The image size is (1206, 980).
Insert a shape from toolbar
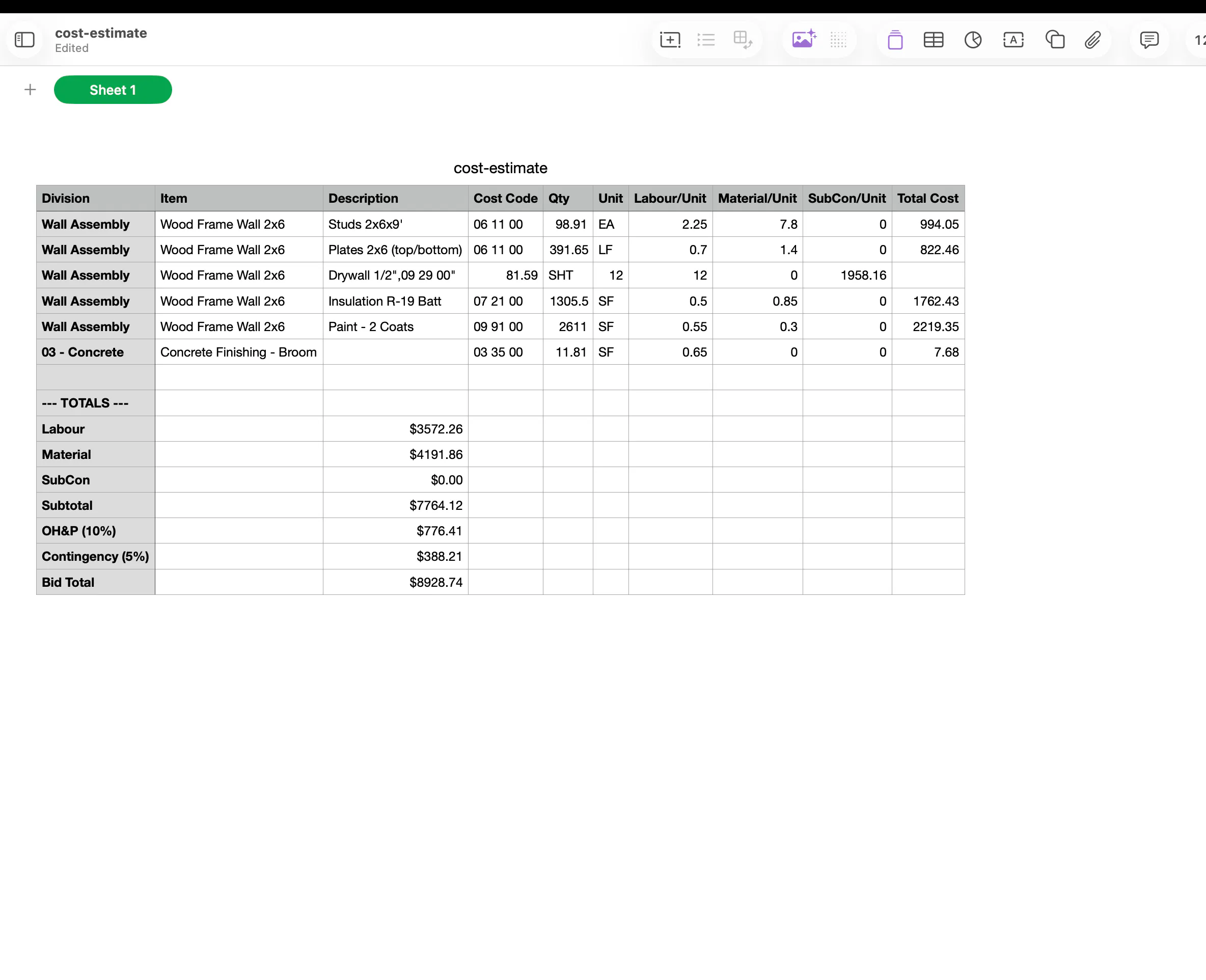click(1055, 40)
